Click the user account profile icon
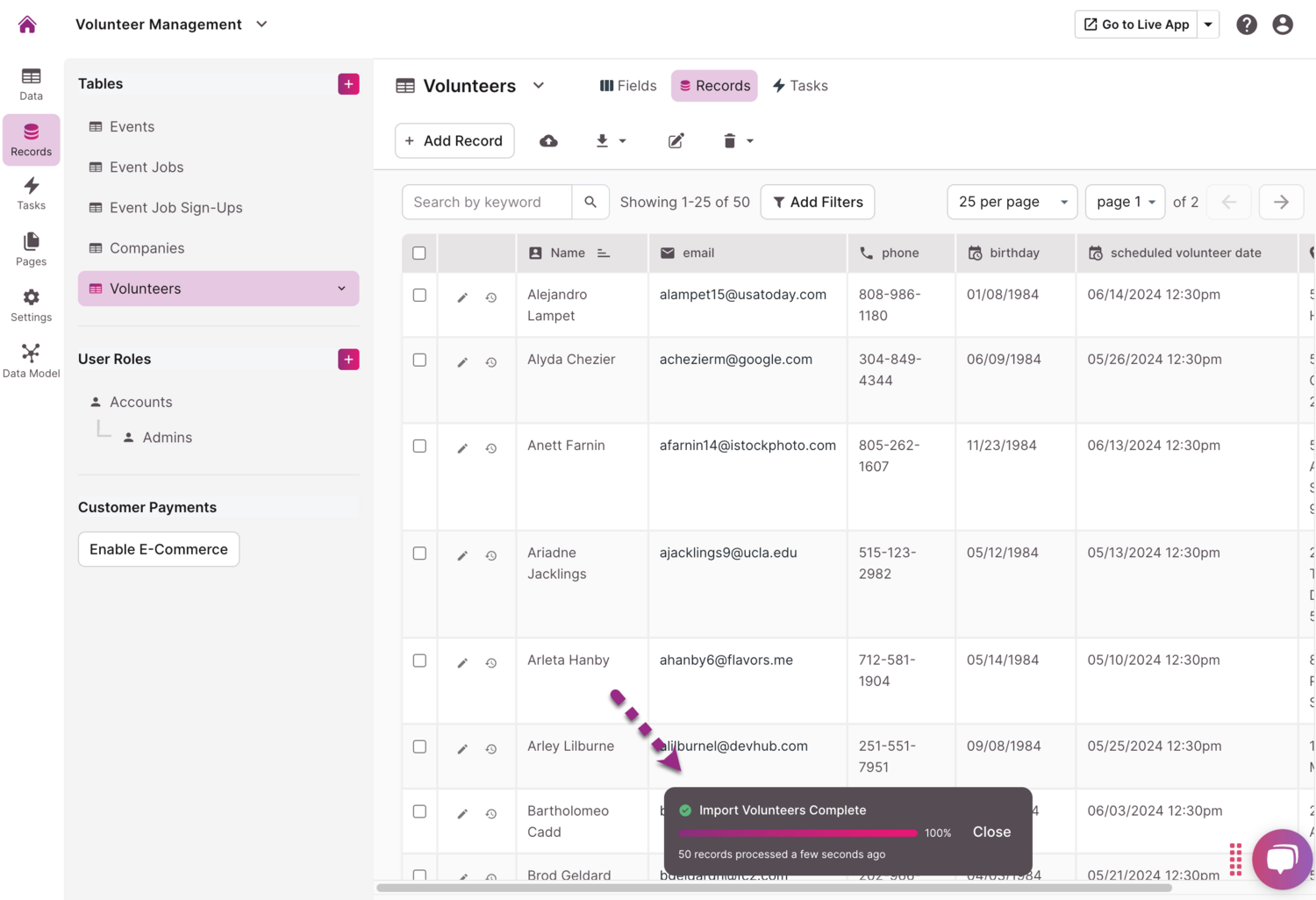The image size is (1316, 900). [1282, 25]
